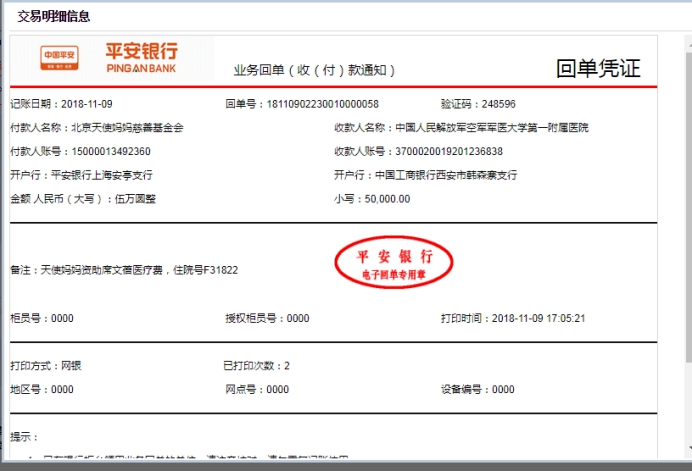The image size is (692, 472).
Task: Select the posting date 2018-11-09
Action: pos(86,104)
